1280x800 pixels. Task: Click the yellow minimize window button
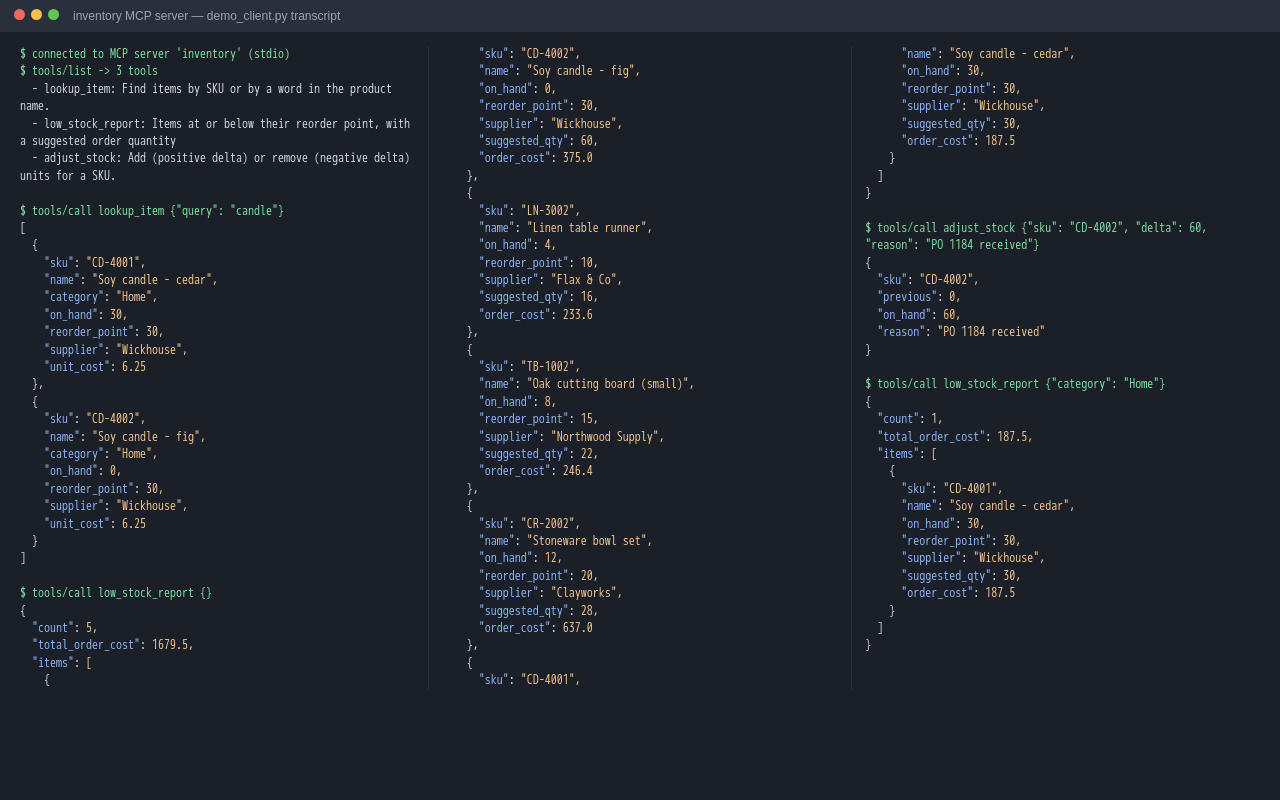click(x=36, y=15)
